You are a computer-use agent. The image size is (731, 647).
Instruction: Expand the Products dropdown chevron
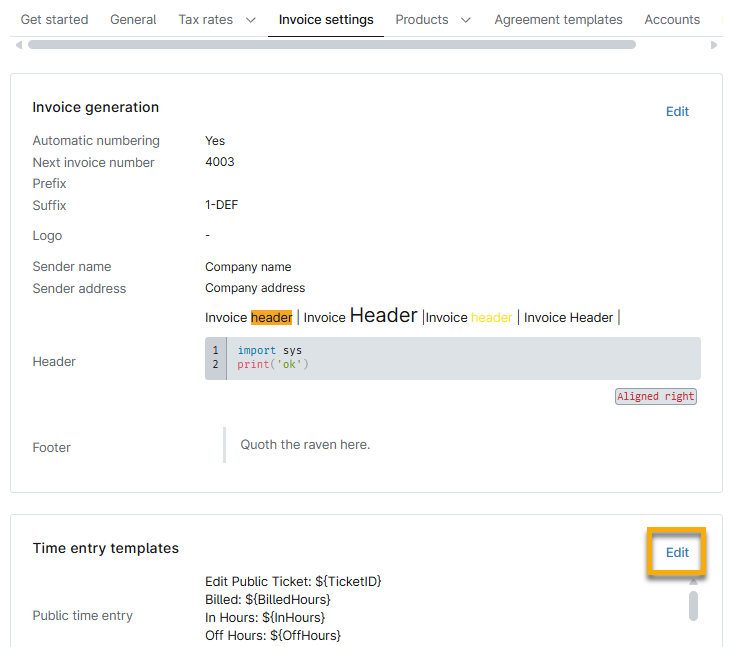coord(466,20)
